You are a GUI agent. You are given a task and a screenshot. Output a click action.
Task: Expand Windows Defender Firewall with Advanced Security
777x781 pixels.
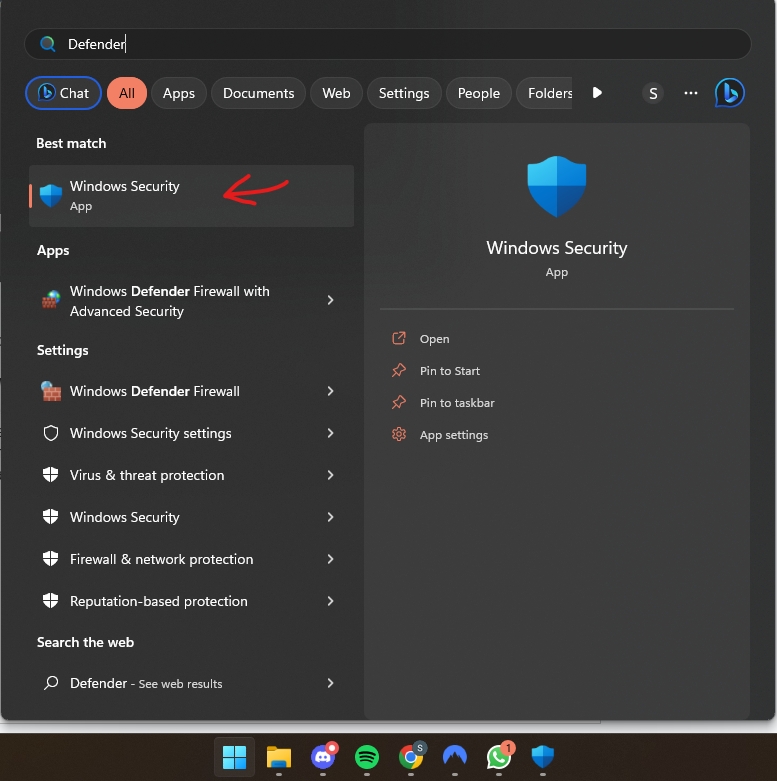(330, 300)
